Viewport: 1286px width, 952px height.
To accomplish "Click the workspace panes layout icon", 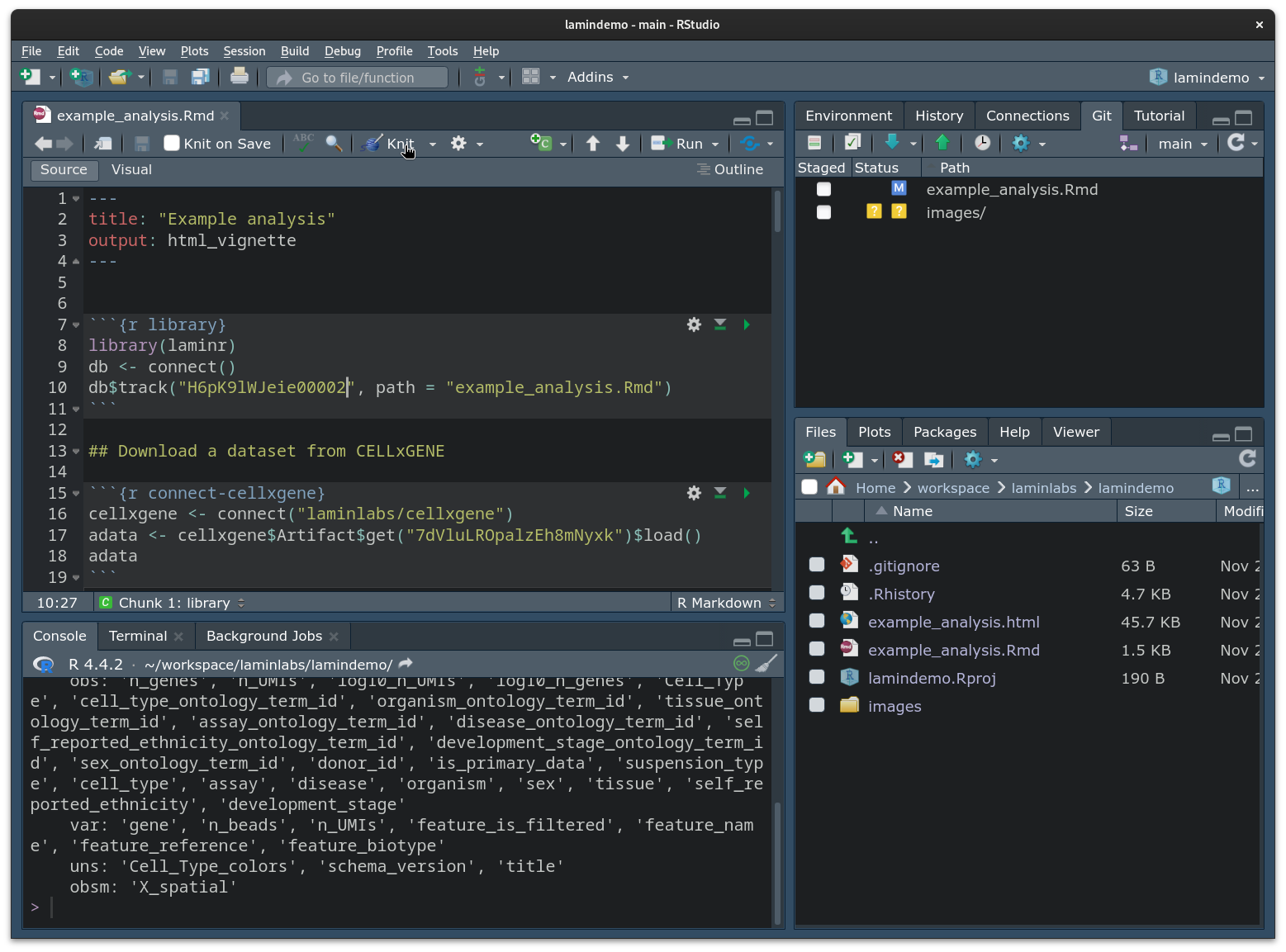I will point(530,77).
